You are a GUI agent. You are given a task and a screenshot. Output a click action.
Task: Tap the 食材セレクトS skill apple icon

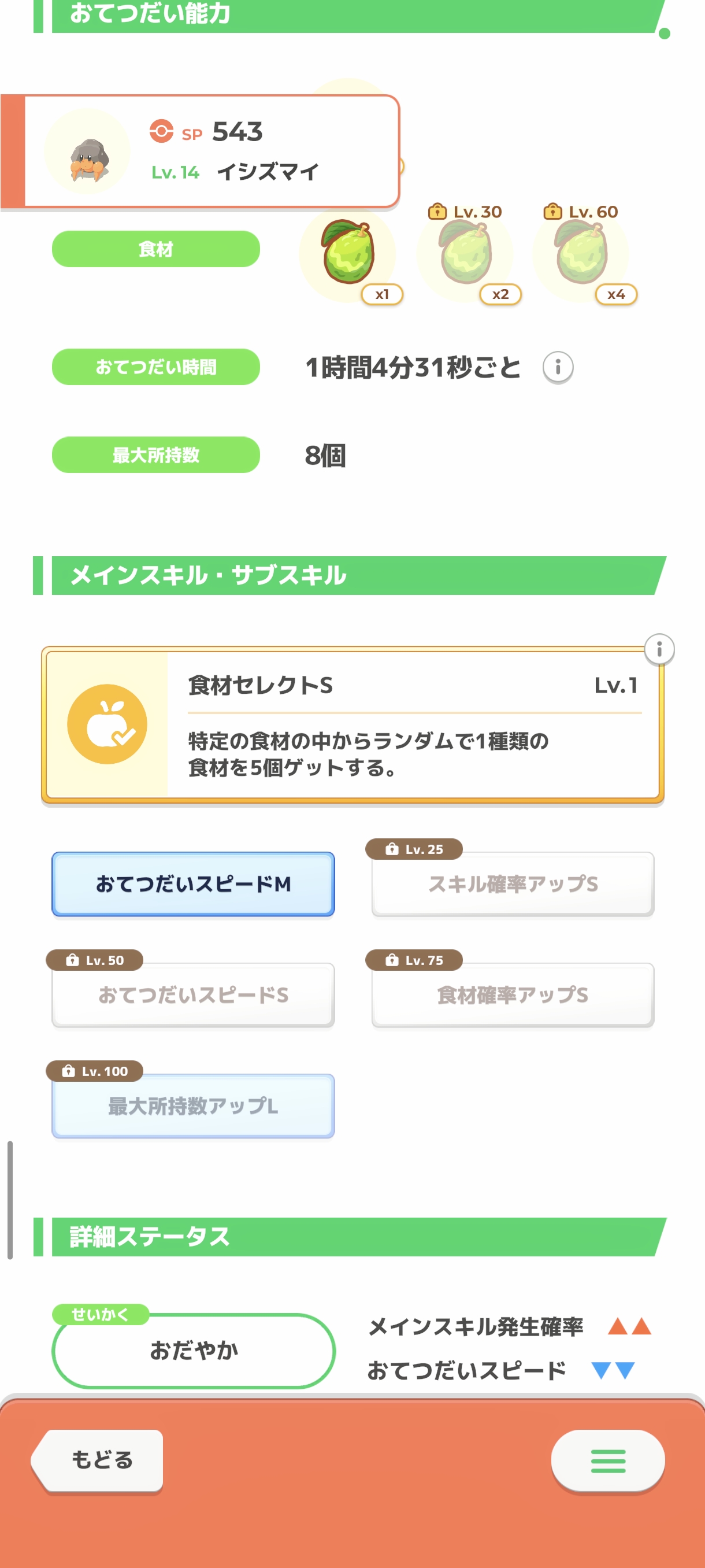click(x=107, y=724)
